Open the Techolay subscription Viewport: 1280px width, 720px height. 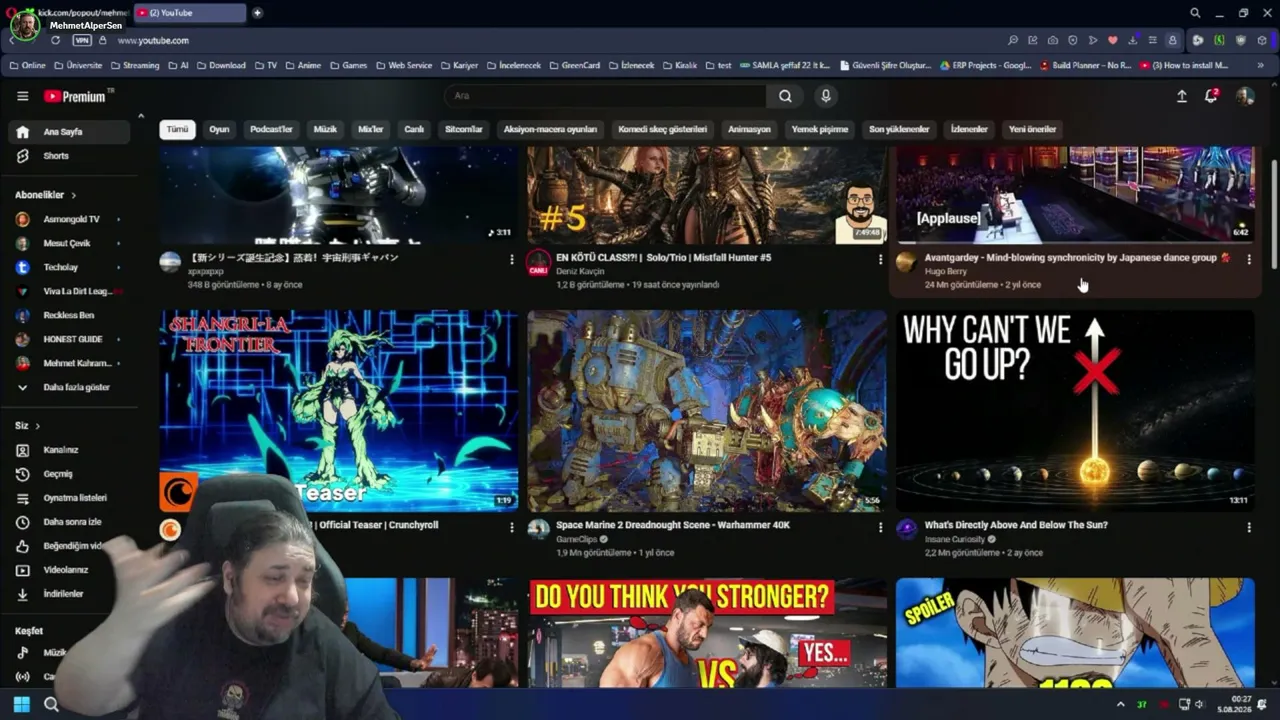[69, 267]
